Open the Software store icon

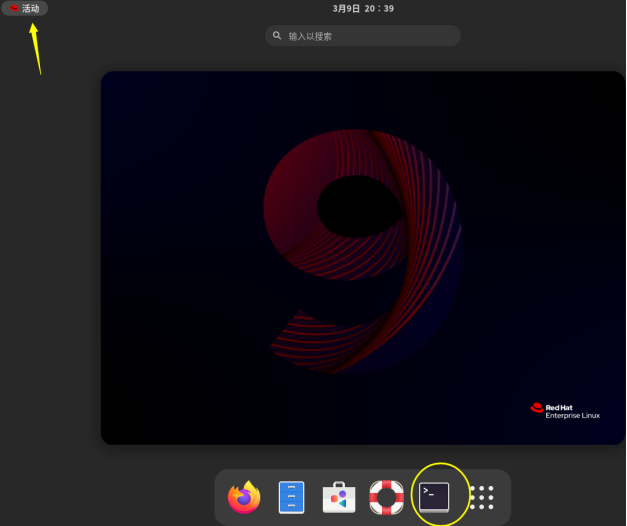tap(339, 497)
